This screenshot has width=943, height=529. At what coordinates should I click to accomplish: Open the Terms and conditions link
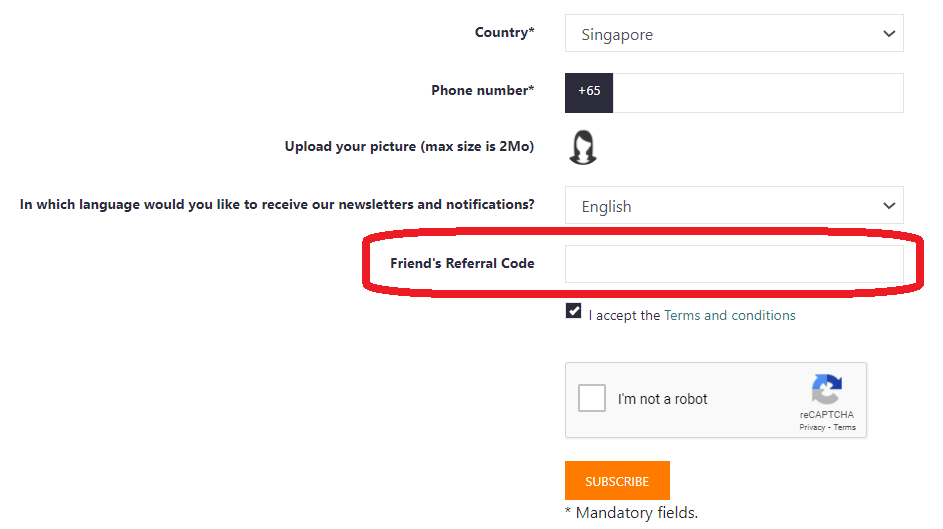729,315
